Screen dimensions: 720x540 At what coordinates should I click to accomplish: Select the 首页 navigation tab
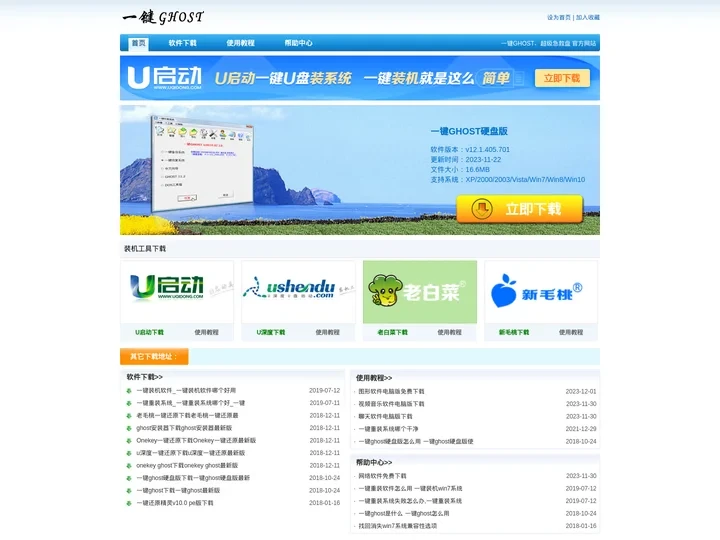click(x=138, y=43)
